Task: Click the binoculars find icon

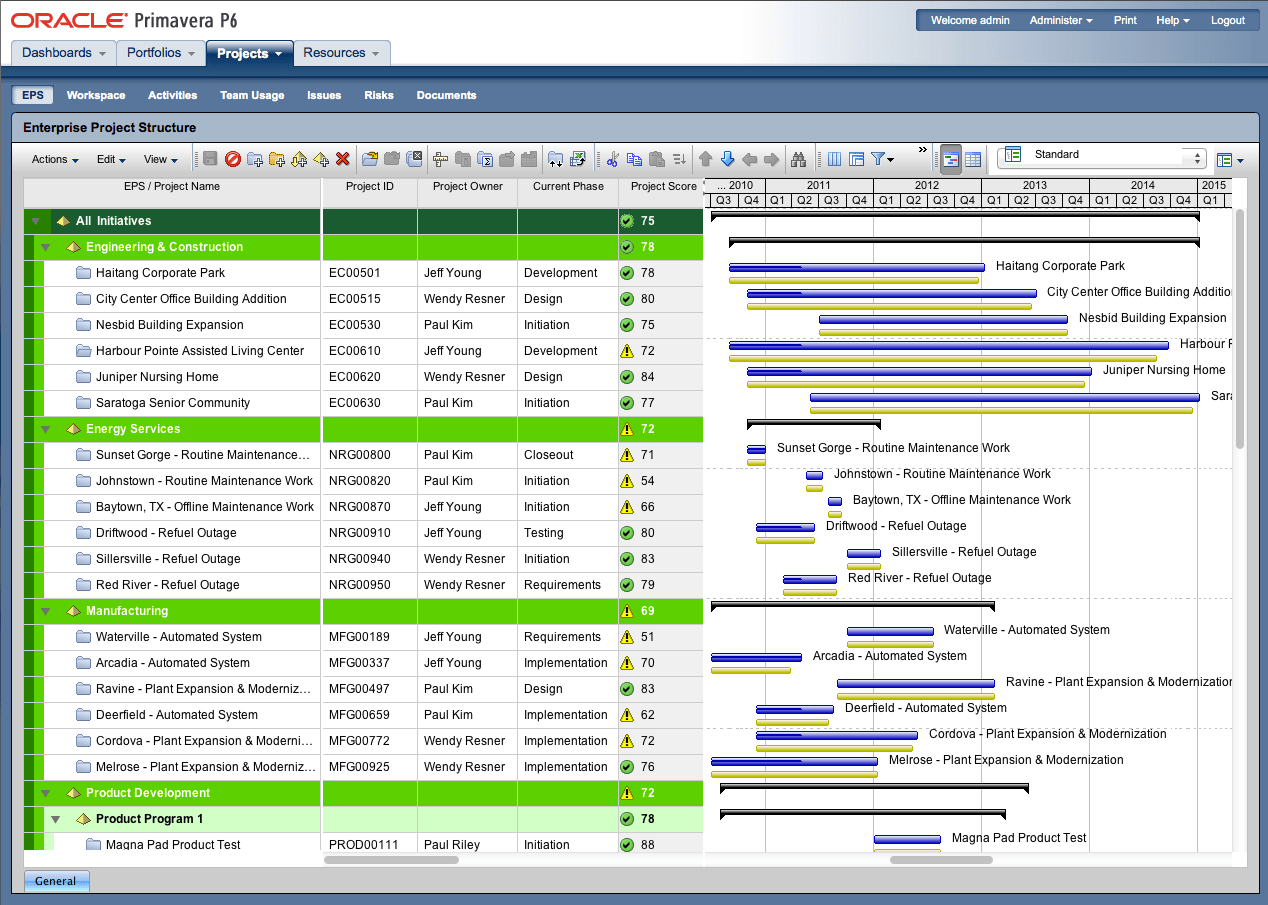Action: [798, 159]
